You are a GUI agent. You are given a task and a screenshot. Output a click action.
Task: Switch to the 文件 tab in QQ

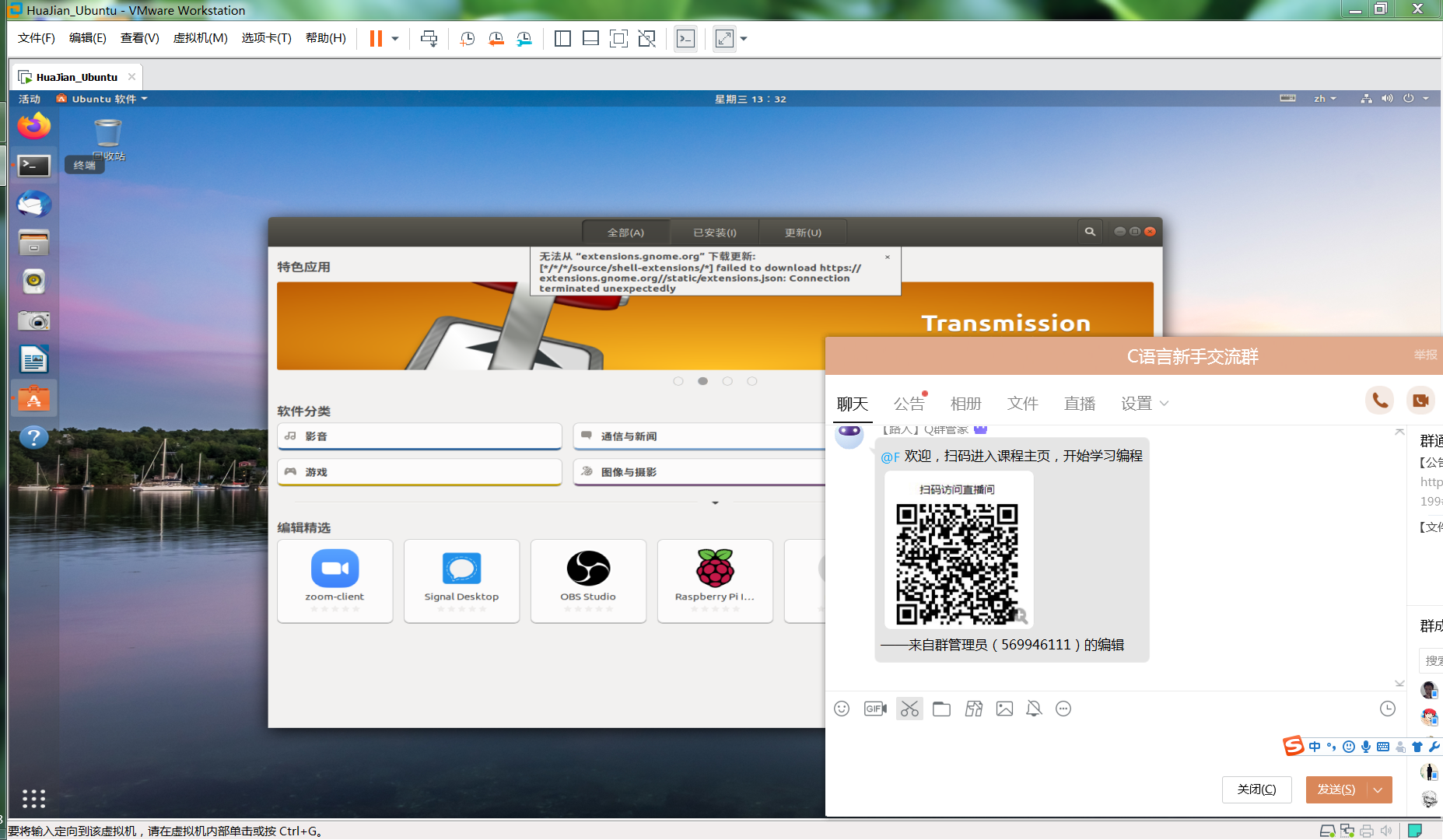[x=1023, y=404]
